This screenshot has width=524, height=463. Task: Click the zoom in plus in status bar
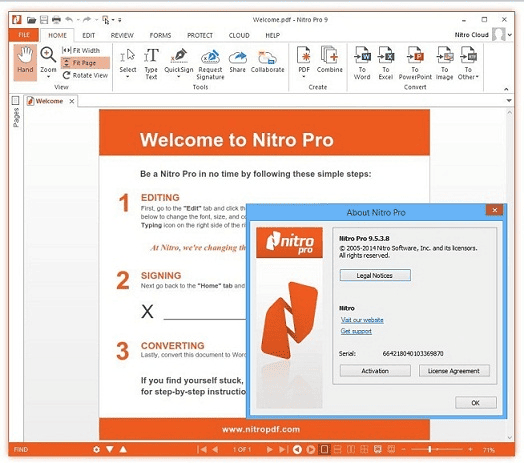pyautogui.click(x=471, y=450)
